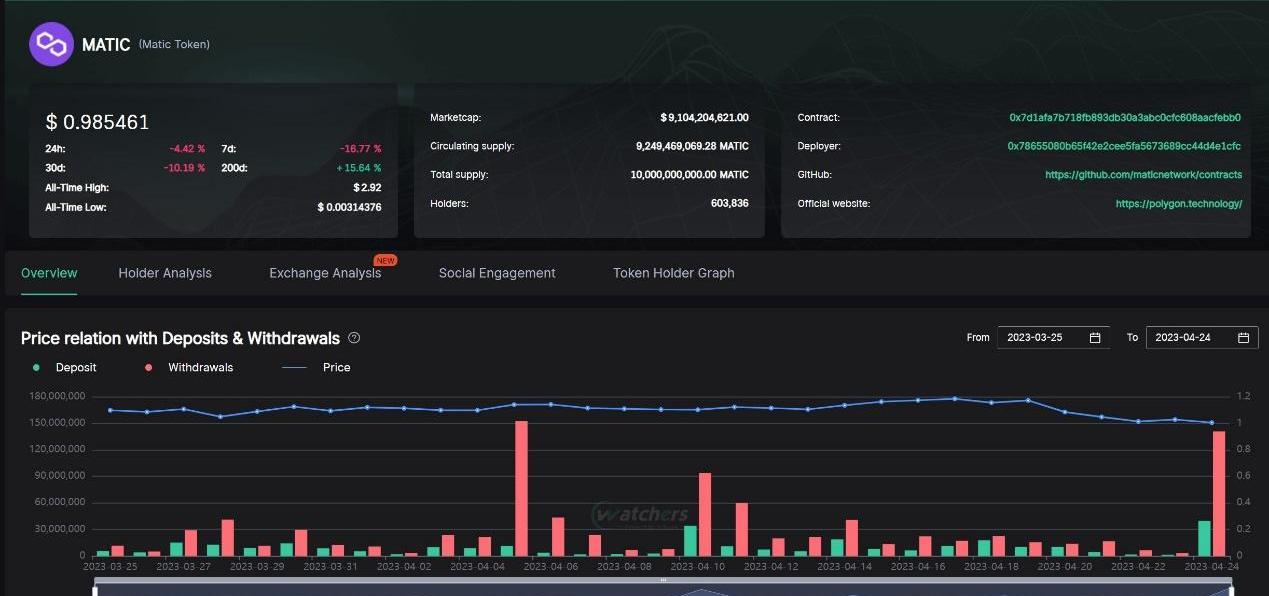Viewport: 1269px width, 596px height.
Task: Click the MATIC Polygon logo icon
Action: 51,44
